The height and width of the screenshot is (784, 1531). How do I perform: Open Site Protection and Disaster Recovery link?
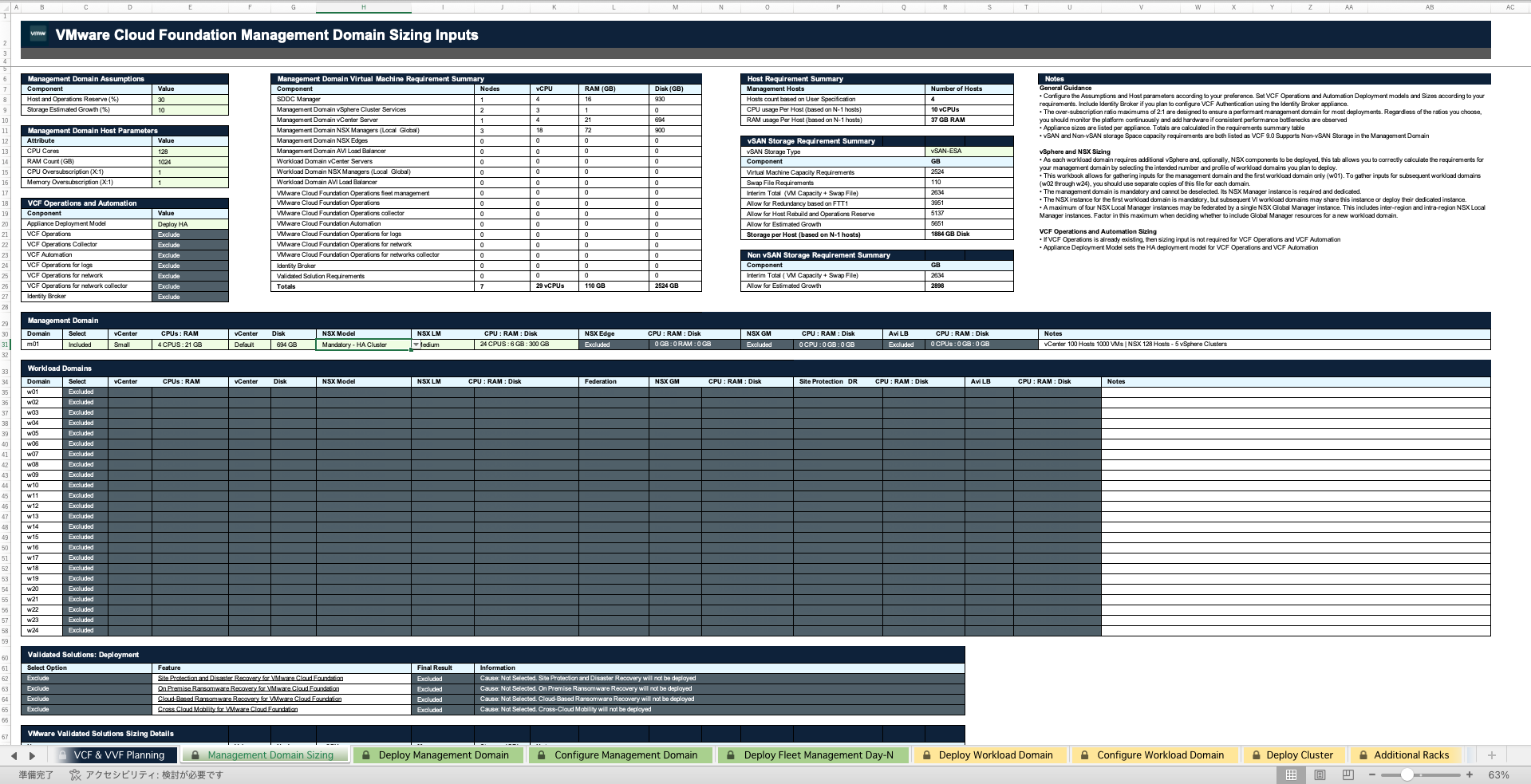[x=251, y=678]
